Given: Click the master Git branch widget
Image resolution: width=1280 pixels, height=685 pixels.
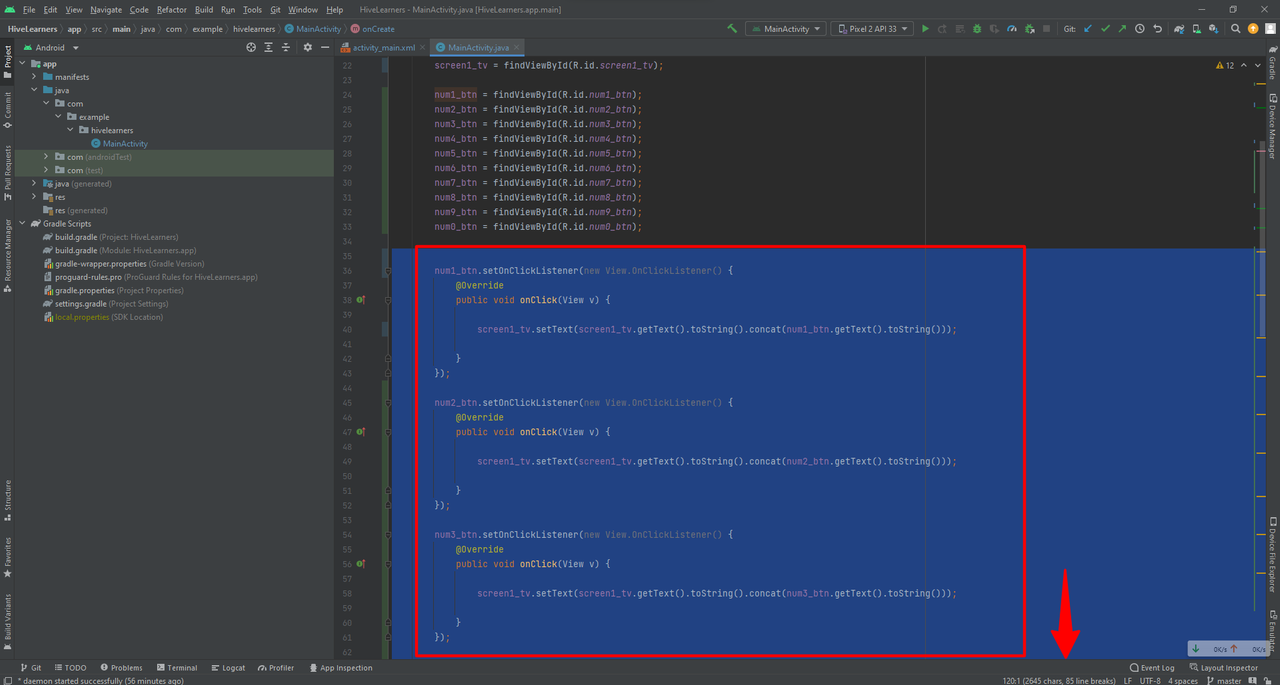Looking at the screenshot, I should 1224,681.
